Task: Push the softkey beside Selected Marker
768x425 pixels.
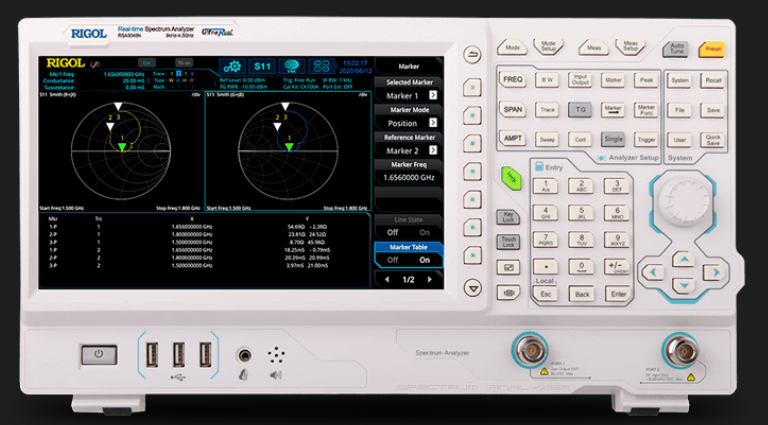Action: pyautogui.click(x=472, y=88)
